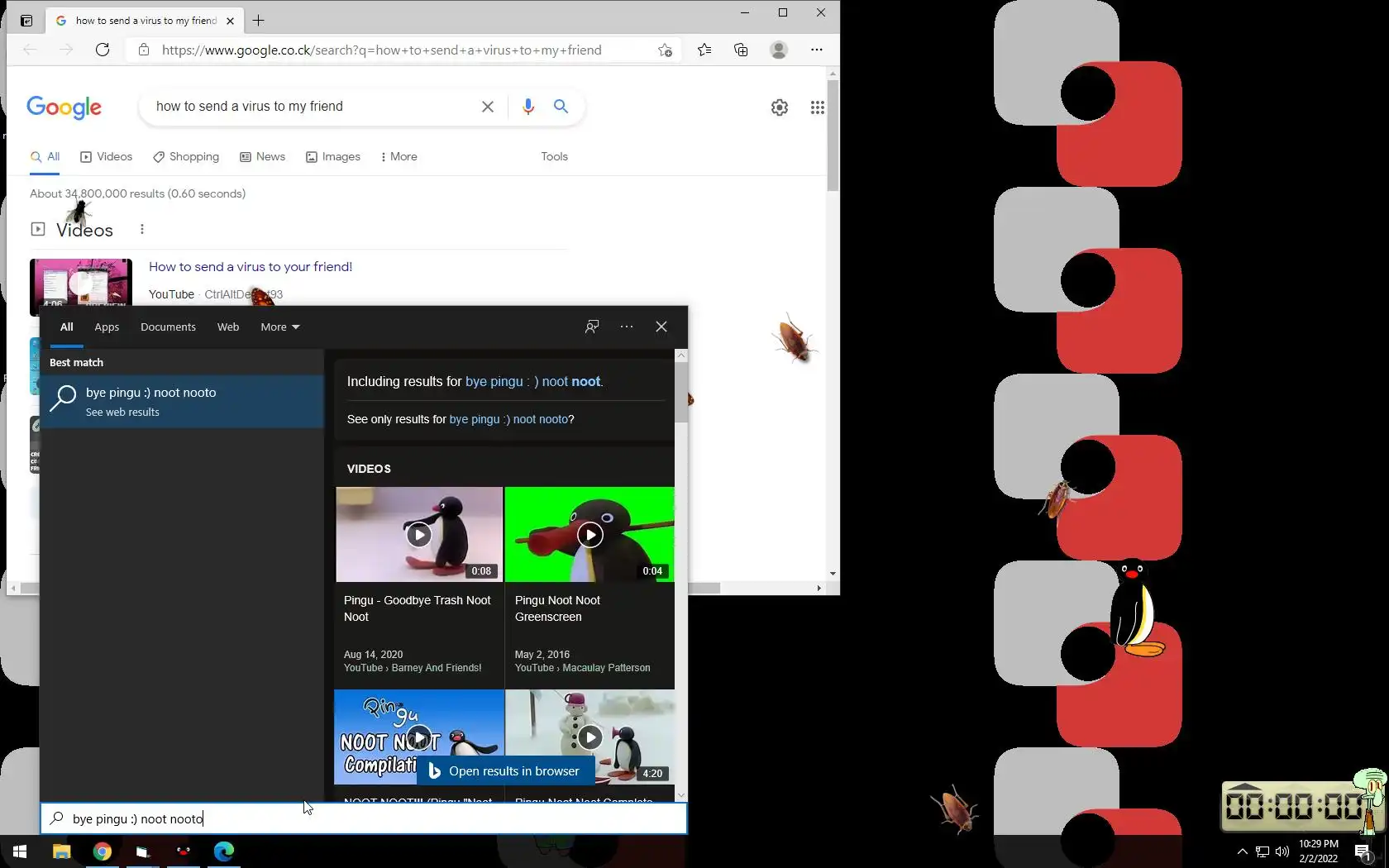Click the Edge address bar URL
Screen dimensions: 1389x868
click(382, 50)
